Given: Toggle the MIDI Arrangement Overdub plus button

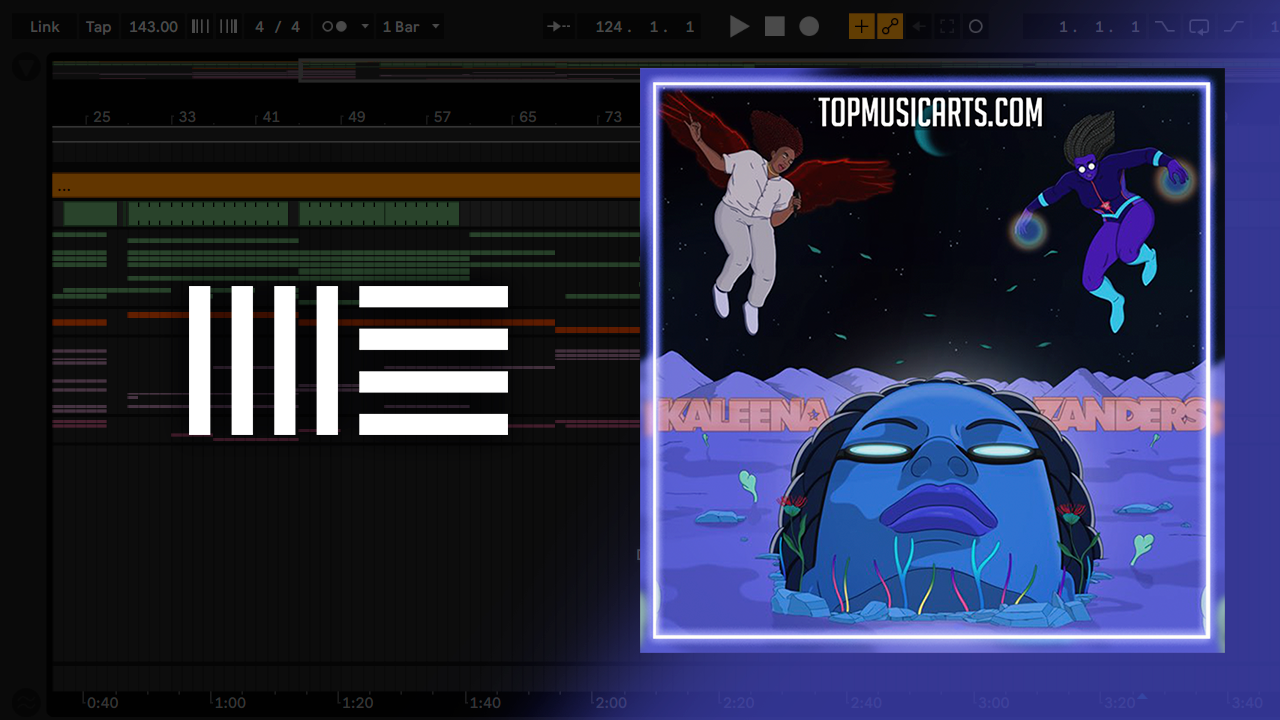Looking at the screenshot, I should pyautogui.click(x=861, y=27).
